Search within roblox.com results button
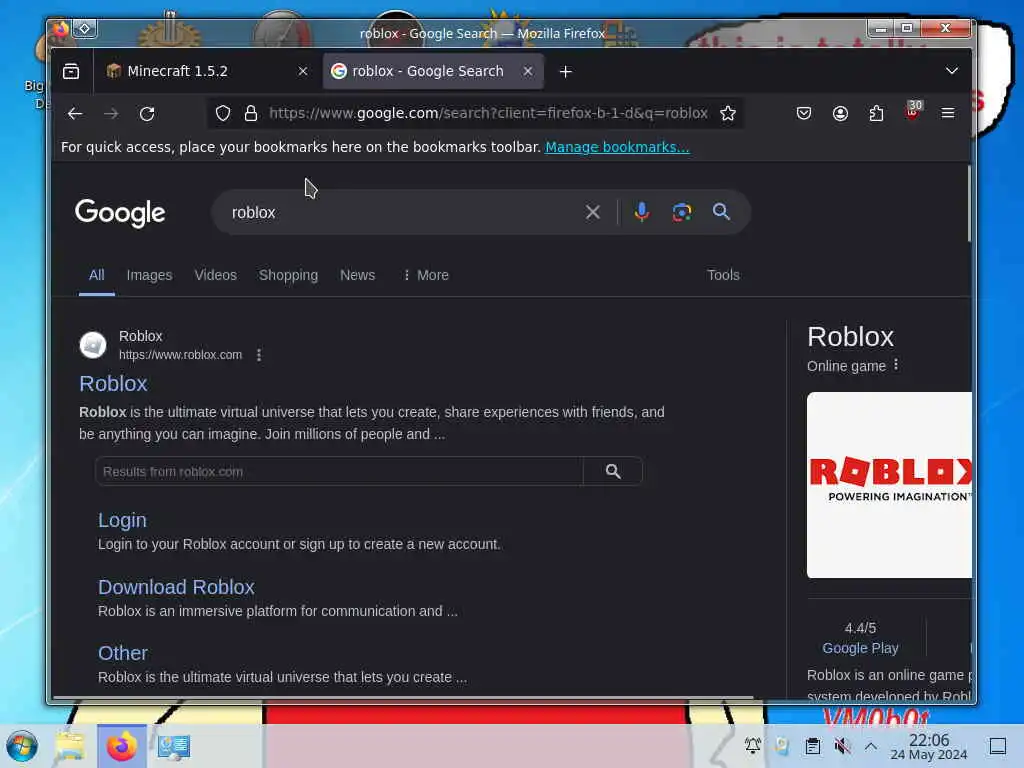This screenshot has width=1024, height=768. click(613, 472)
